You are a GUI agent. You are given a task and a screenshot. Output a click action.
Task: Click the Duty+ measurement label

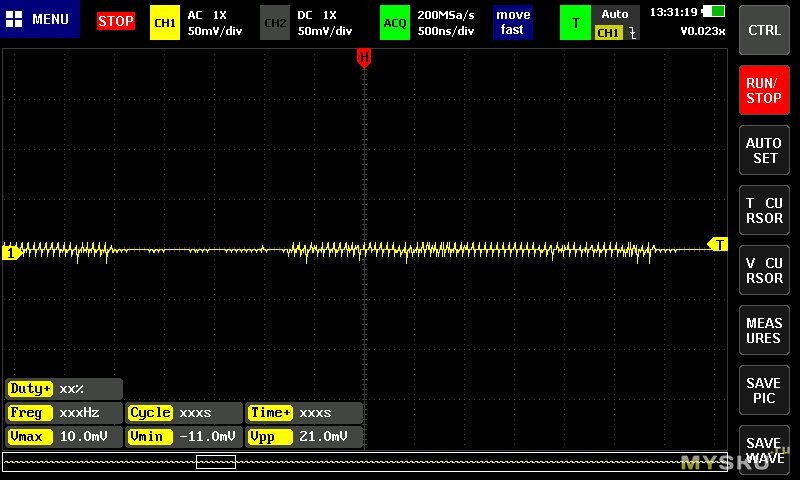(x=30, y=389)
